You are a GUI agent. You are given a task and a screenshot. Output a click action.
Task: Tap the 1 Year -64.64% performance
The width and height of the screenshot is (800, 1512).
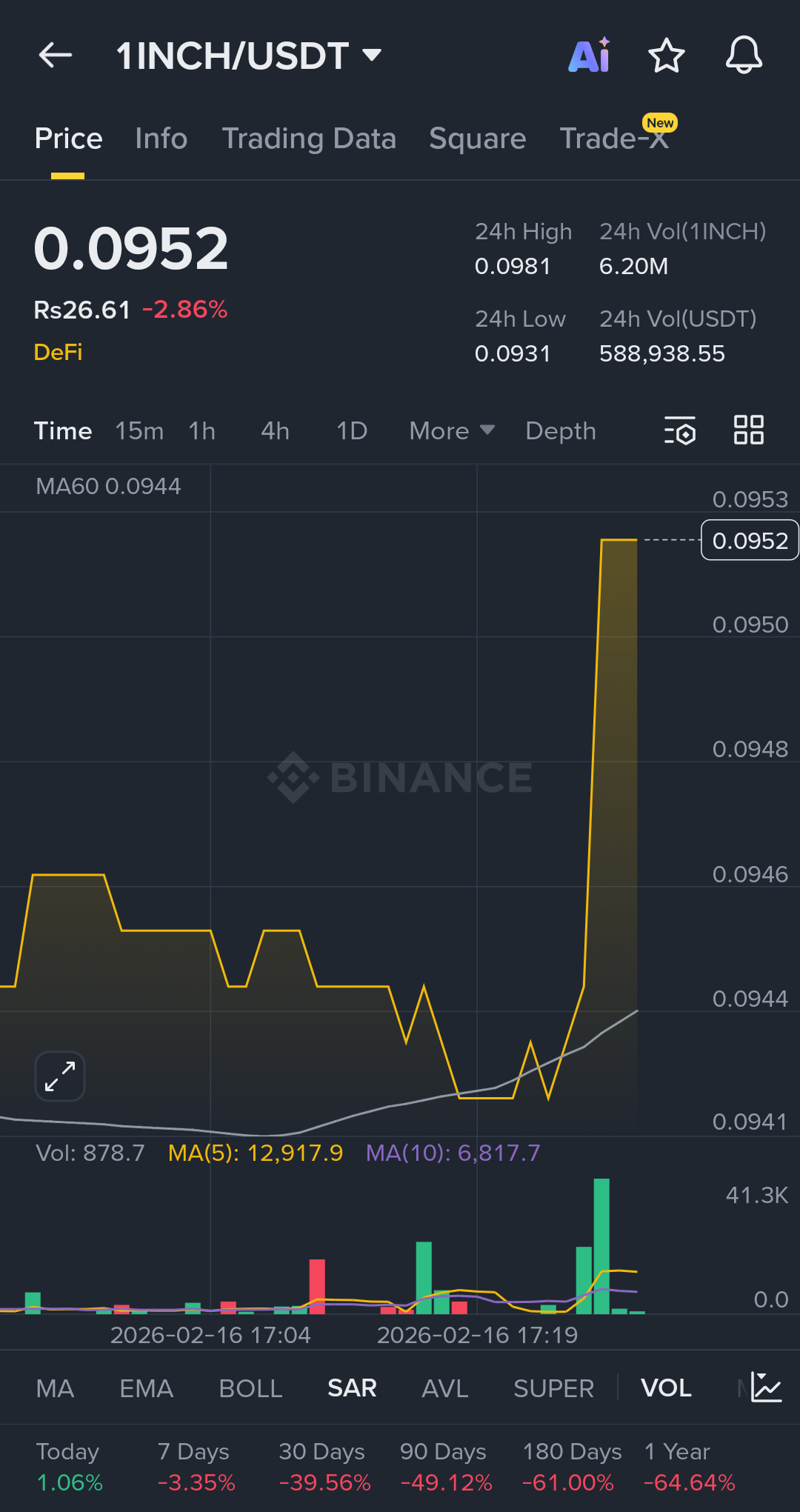pyautogui.click(x=689, y=1467)
